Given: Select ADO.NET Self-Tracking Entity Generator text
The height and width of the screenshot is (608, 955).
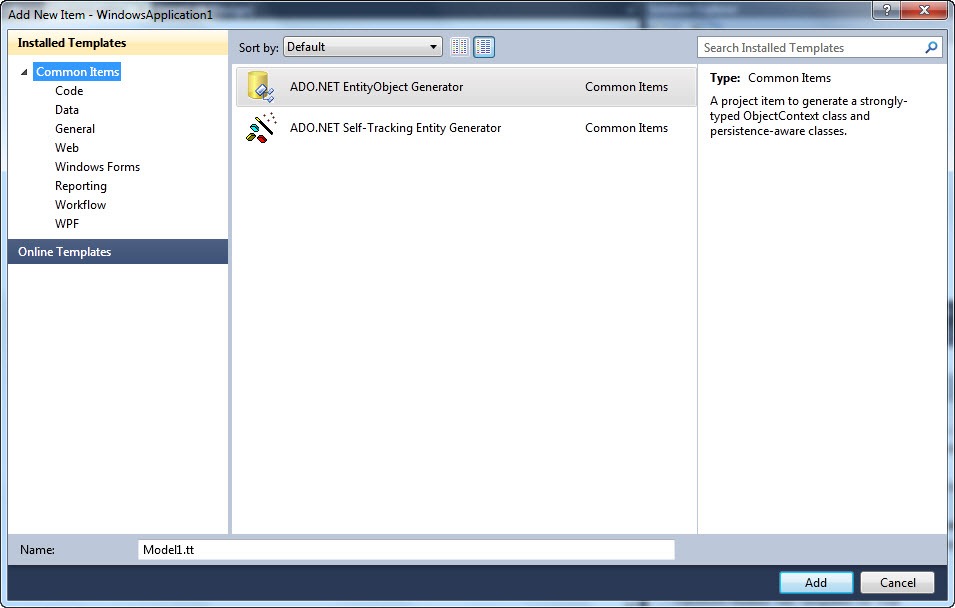Looking at the screenshot, I should coord(395,128).
